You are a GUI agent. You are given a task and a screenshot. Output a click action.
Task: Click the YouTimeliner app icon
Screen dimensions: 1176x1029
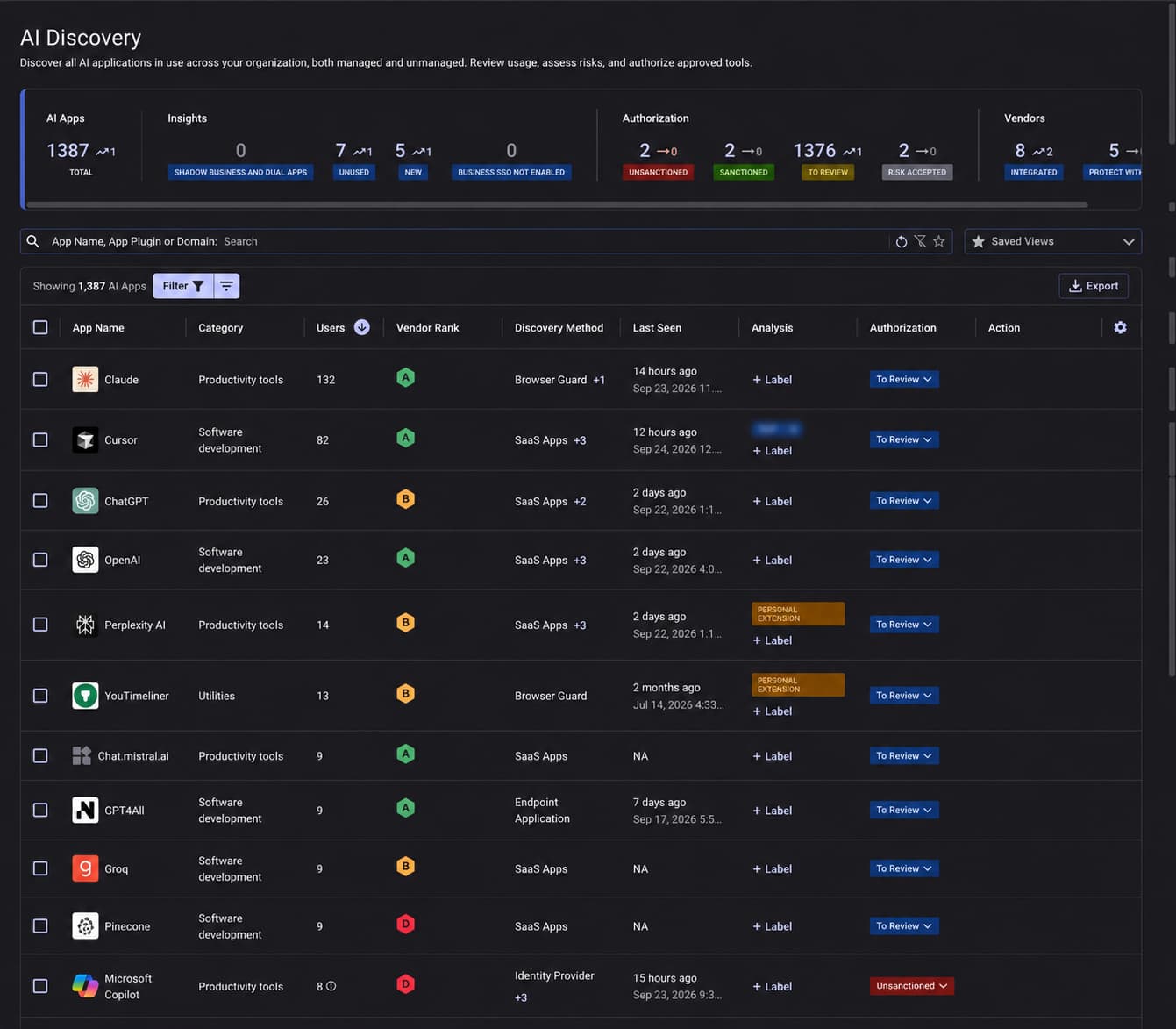click(85, 696)
